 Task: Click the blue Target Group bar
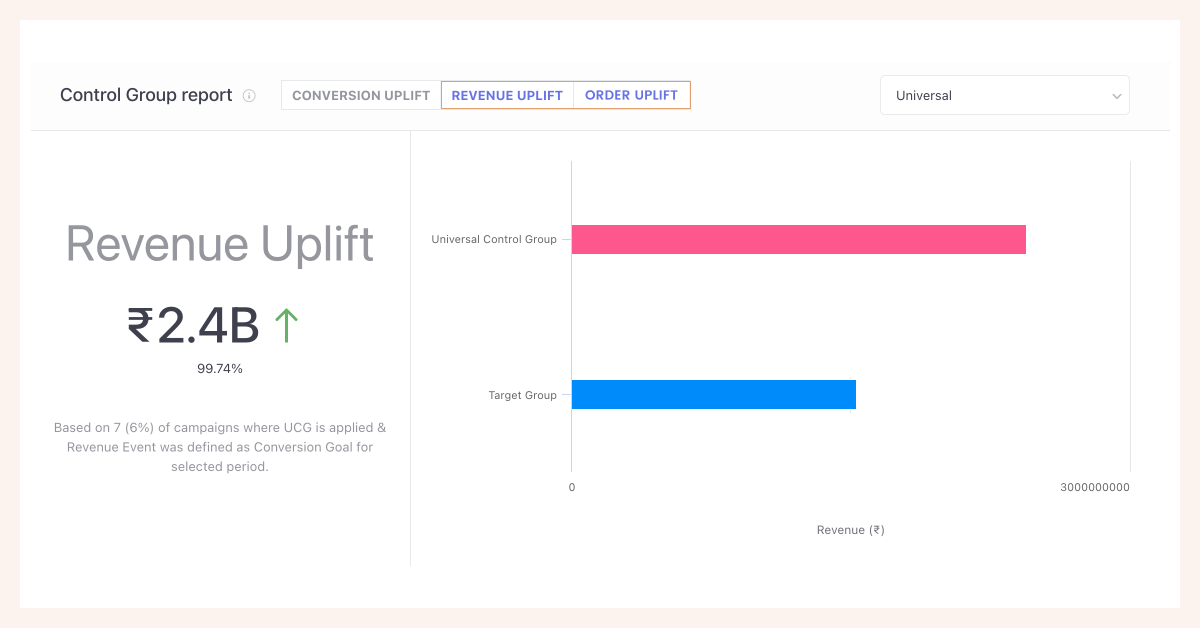click(x=713, y=395)
